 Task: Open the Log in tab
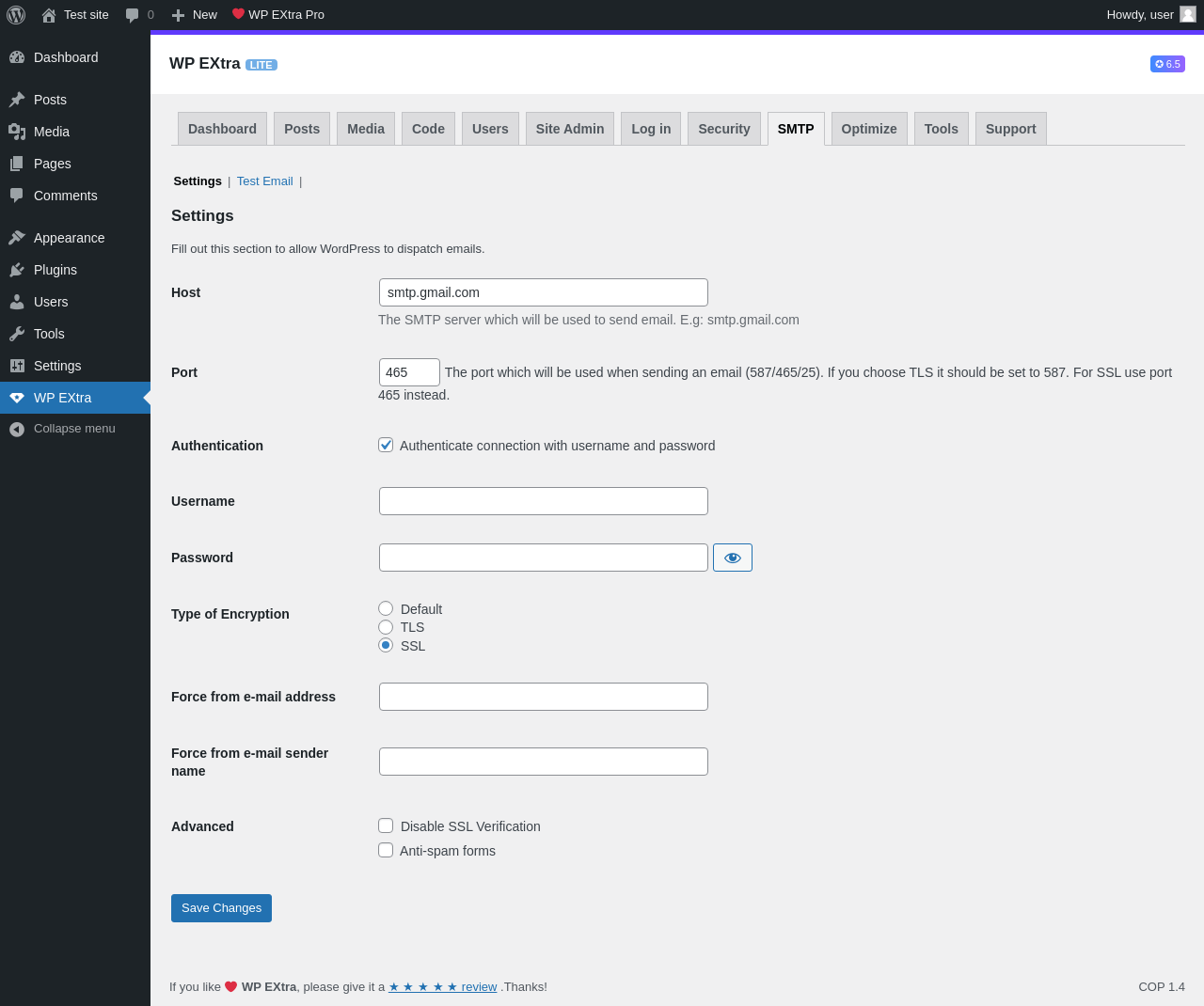tap(651, 129)
